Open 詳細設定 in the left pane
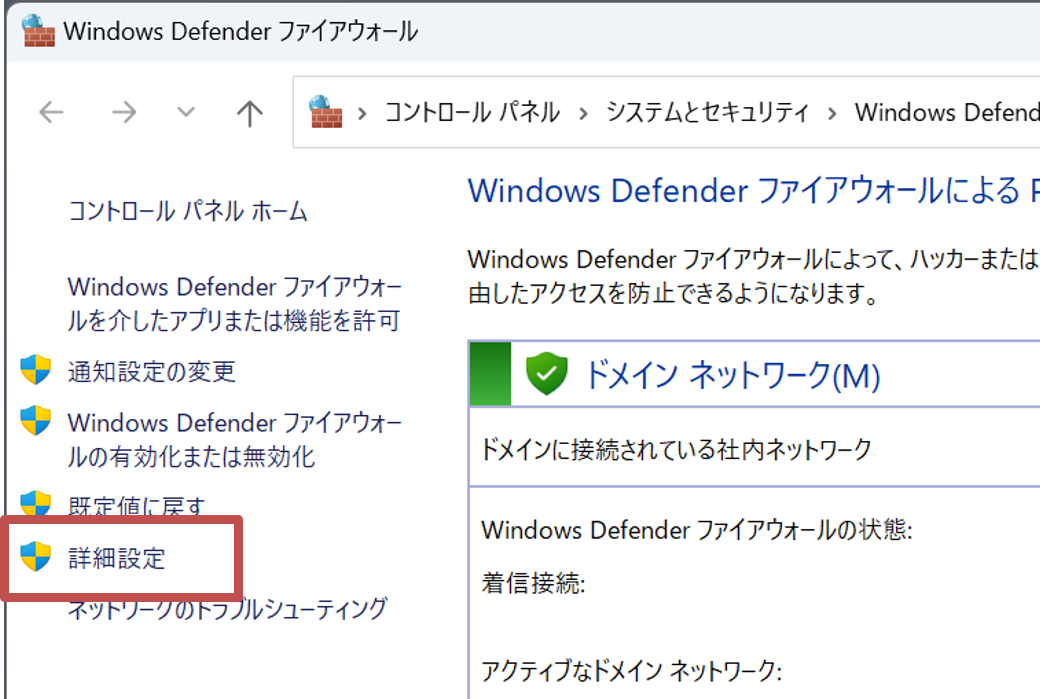 coord(116,558)
